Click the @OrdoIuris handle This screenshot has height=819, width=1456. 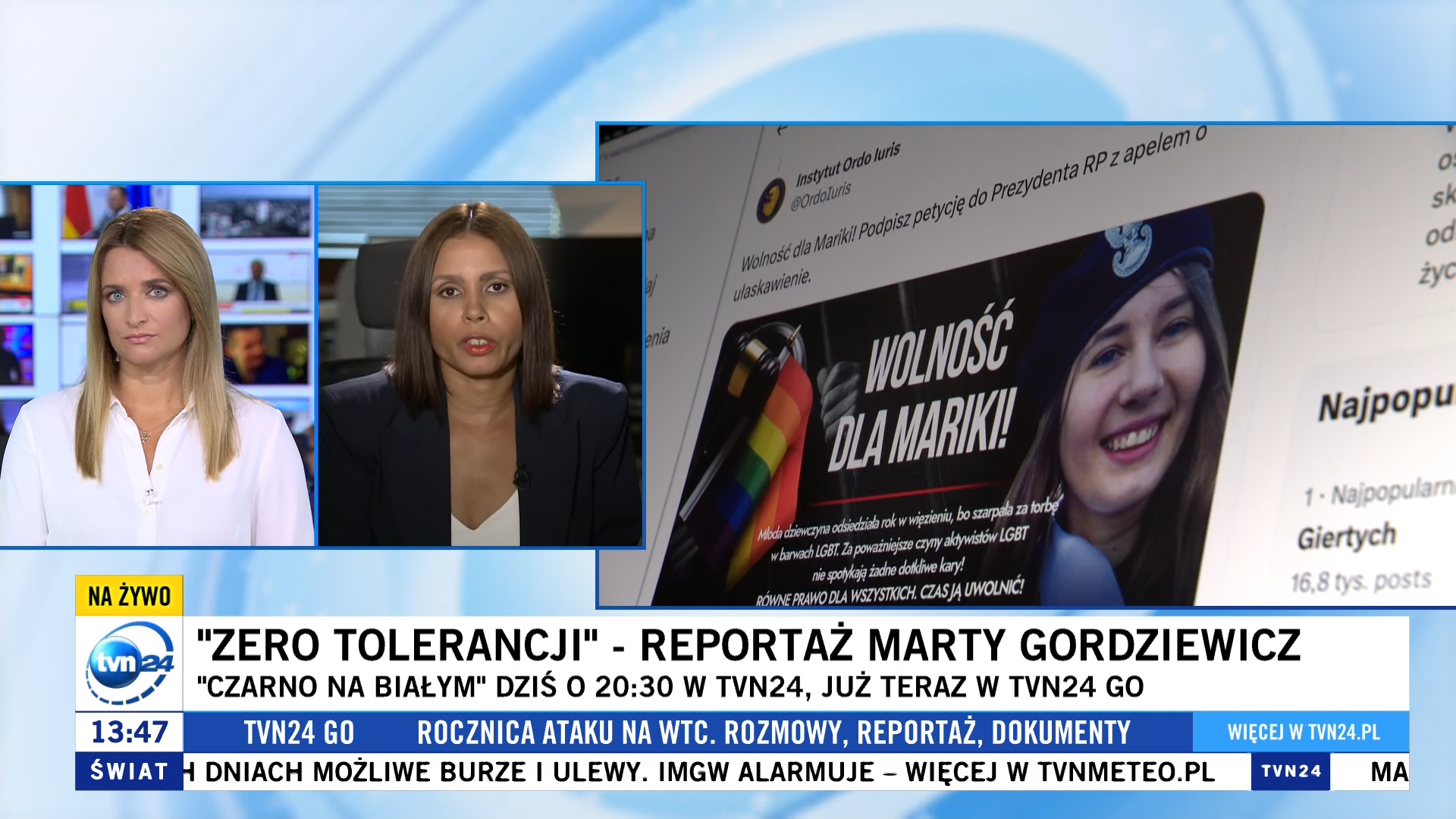(821, 196)
